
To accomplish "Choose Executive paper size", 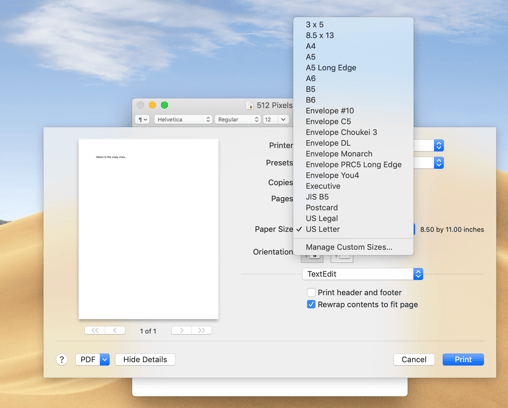I will (x=353, y=186).
